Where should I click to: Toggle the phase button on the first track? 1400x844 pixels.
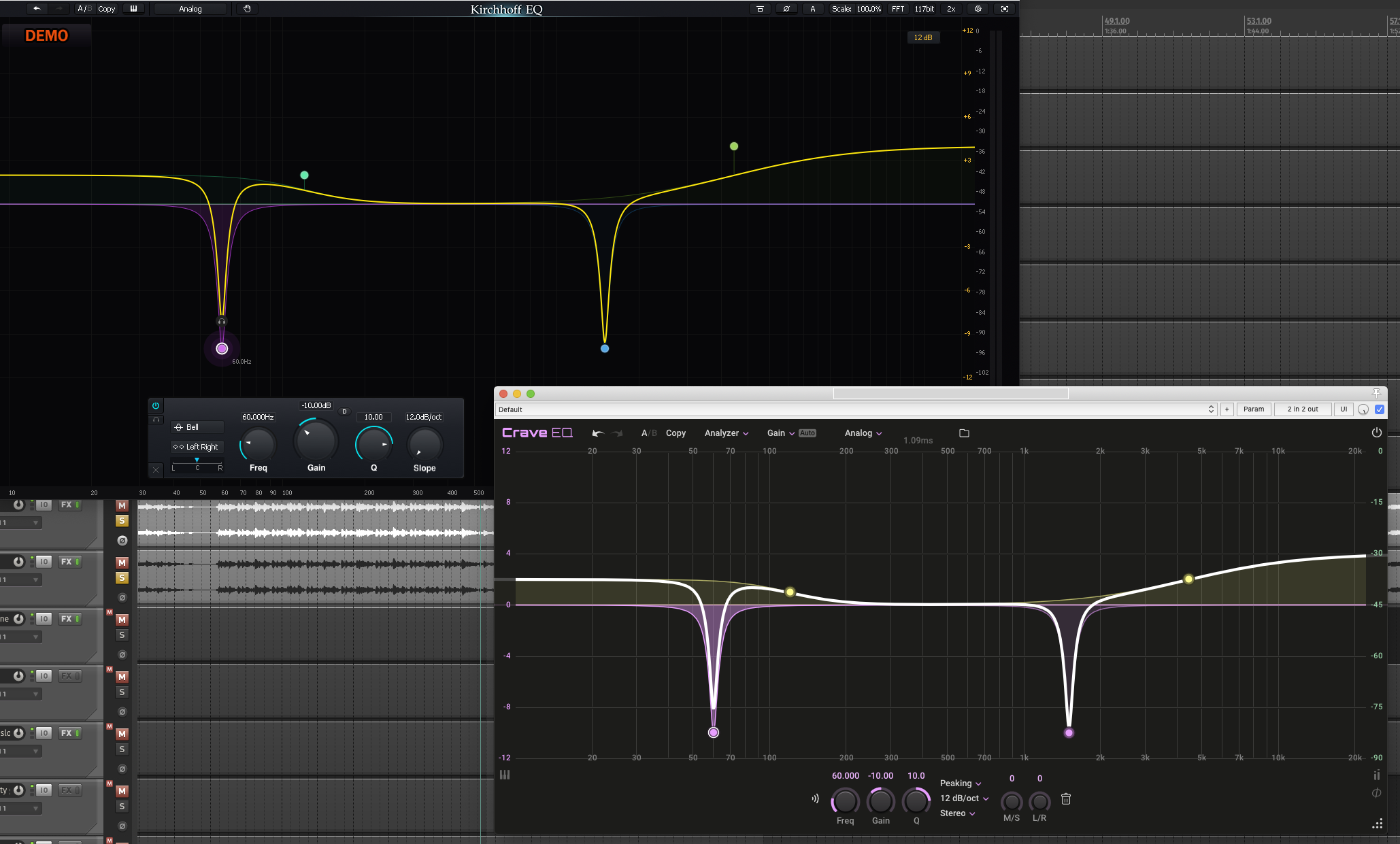[x=122, y=541]
